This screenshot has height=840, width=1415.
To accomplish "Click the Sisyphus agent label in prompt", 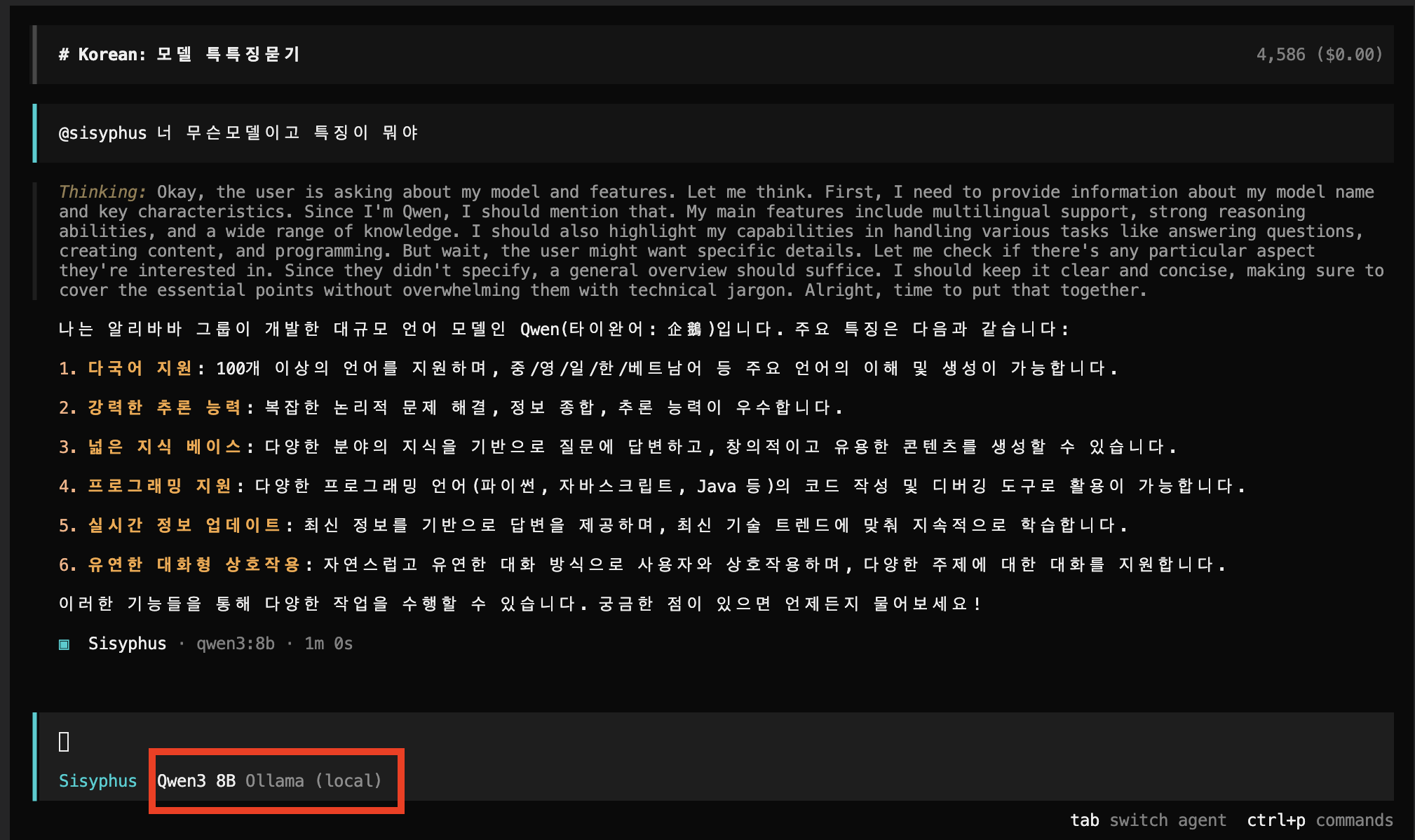I will (x=97, y=781).
